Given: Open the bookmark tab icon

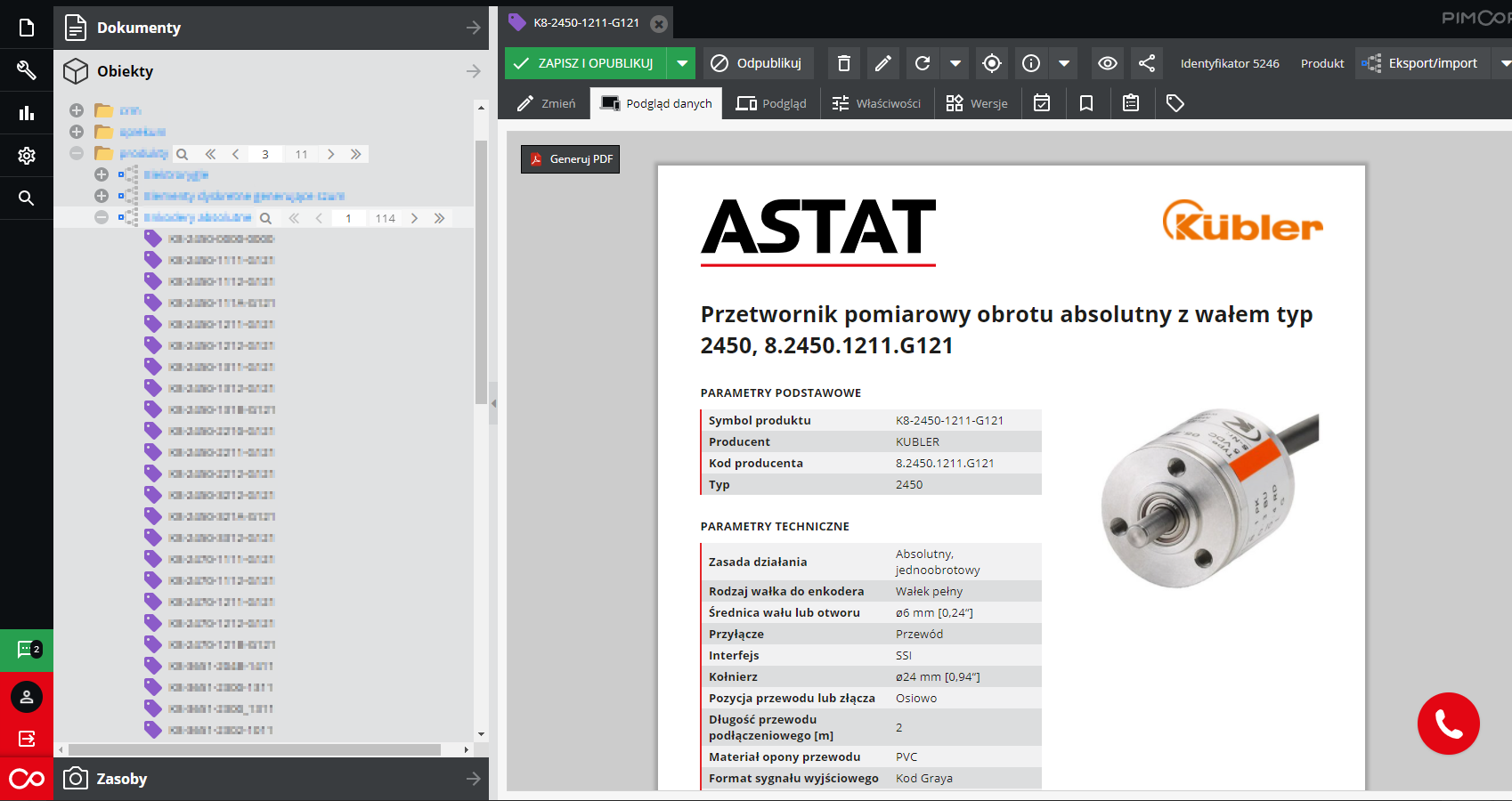Looking at the screenshot, I should pos(1086,103).
